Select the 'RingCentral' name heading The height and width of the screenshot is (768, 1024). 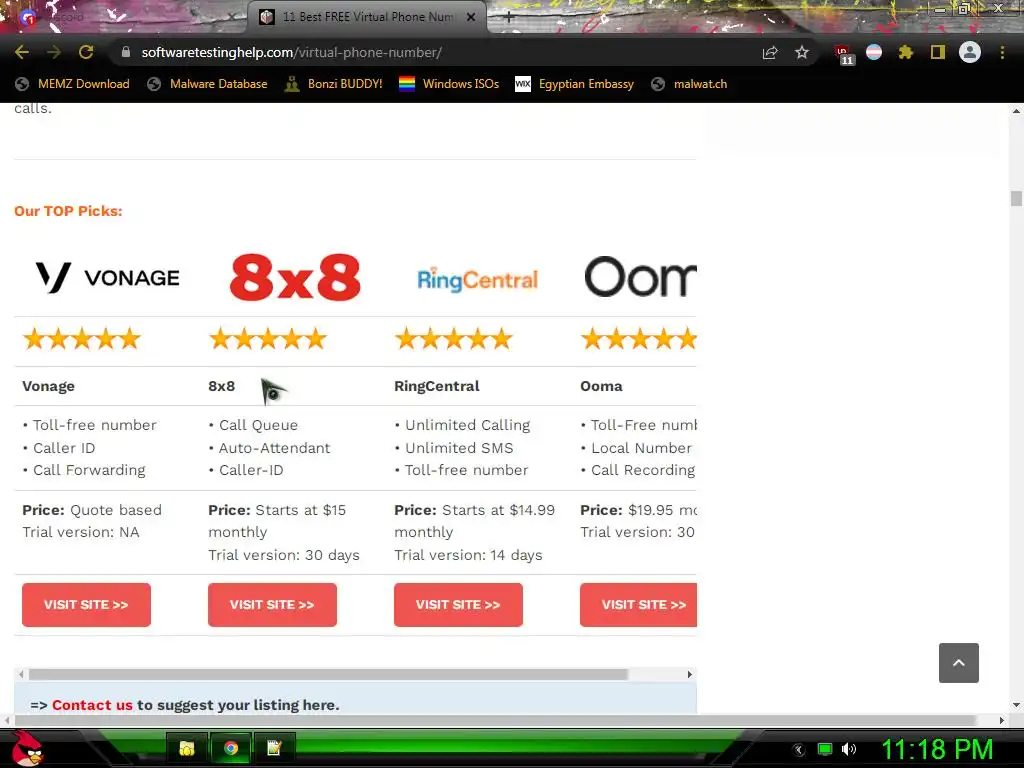[437, 386]
